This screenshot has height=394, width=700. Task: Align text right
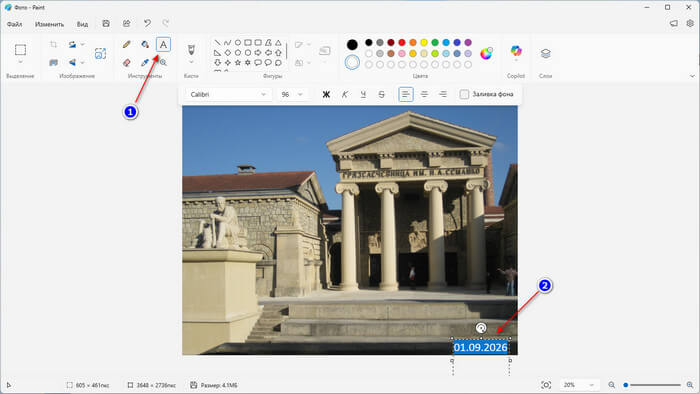[442, 94]
